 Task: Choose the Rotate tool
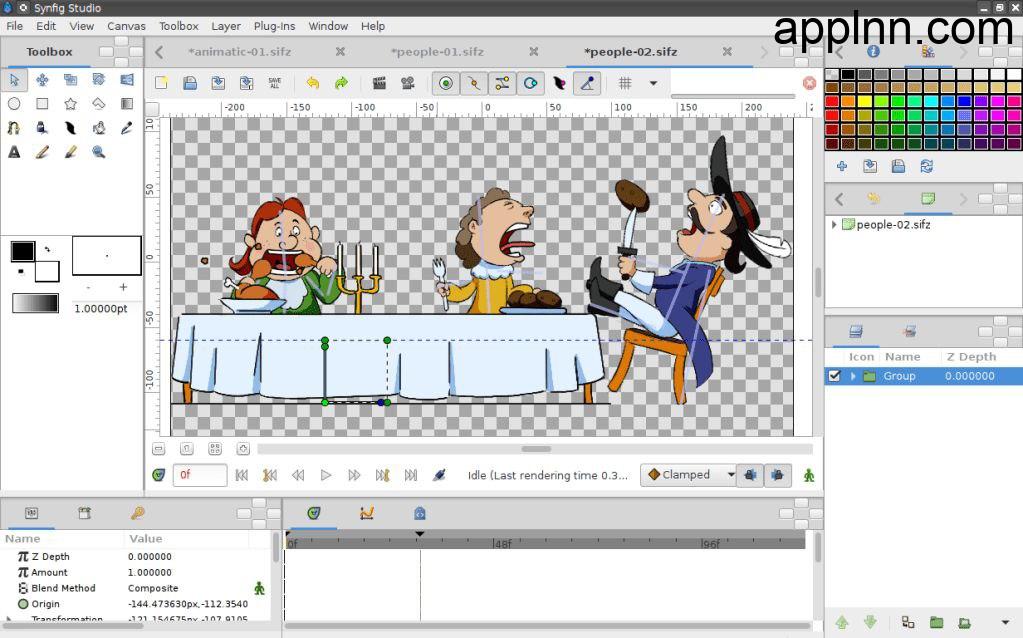99,80
